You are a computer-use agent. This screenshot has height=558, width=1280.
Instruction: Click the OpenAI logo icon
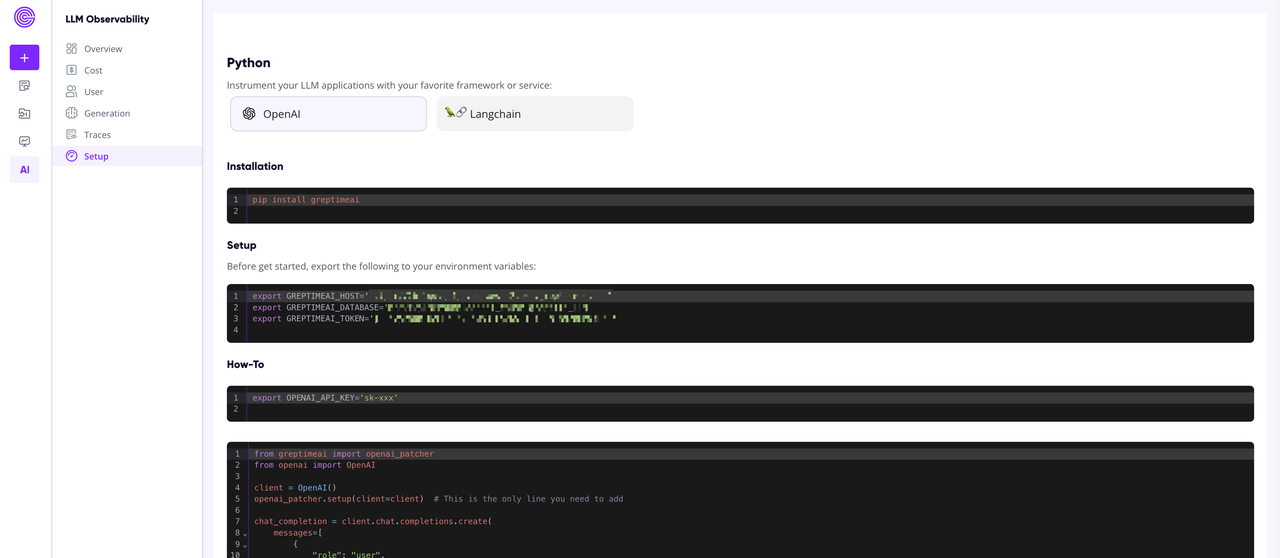point(249,114)
